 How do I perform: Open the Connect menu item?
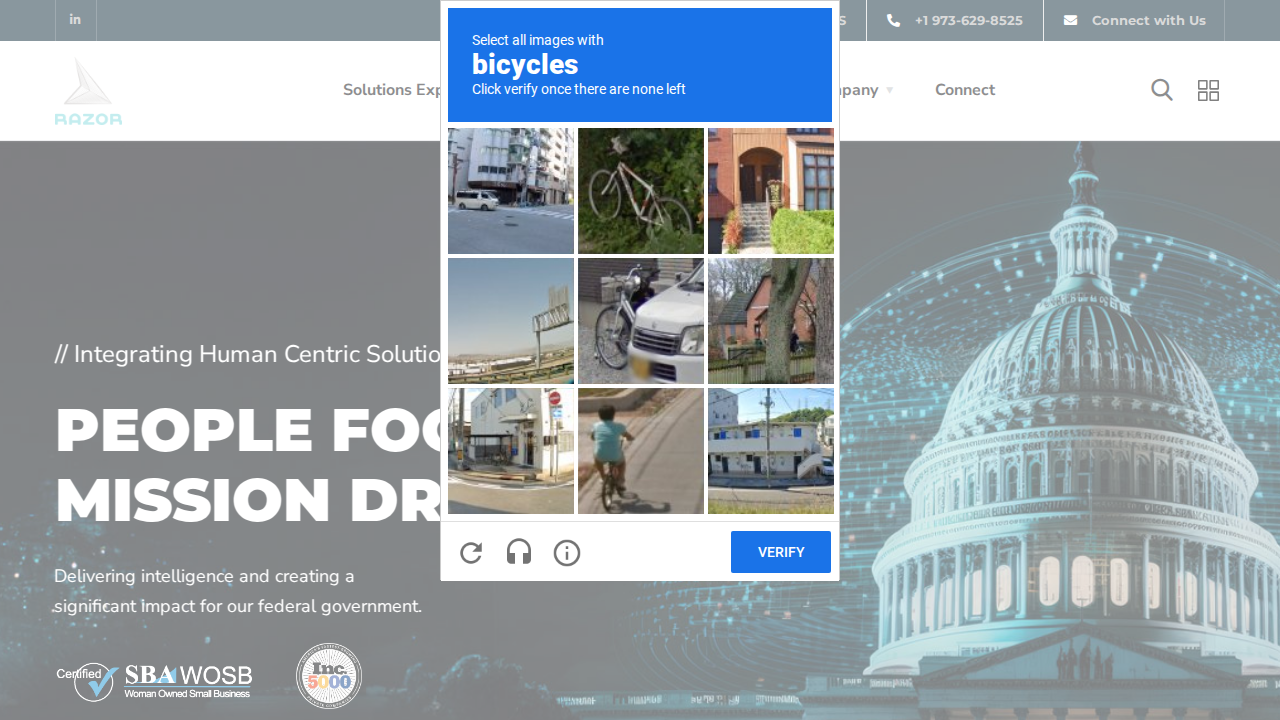965,90
